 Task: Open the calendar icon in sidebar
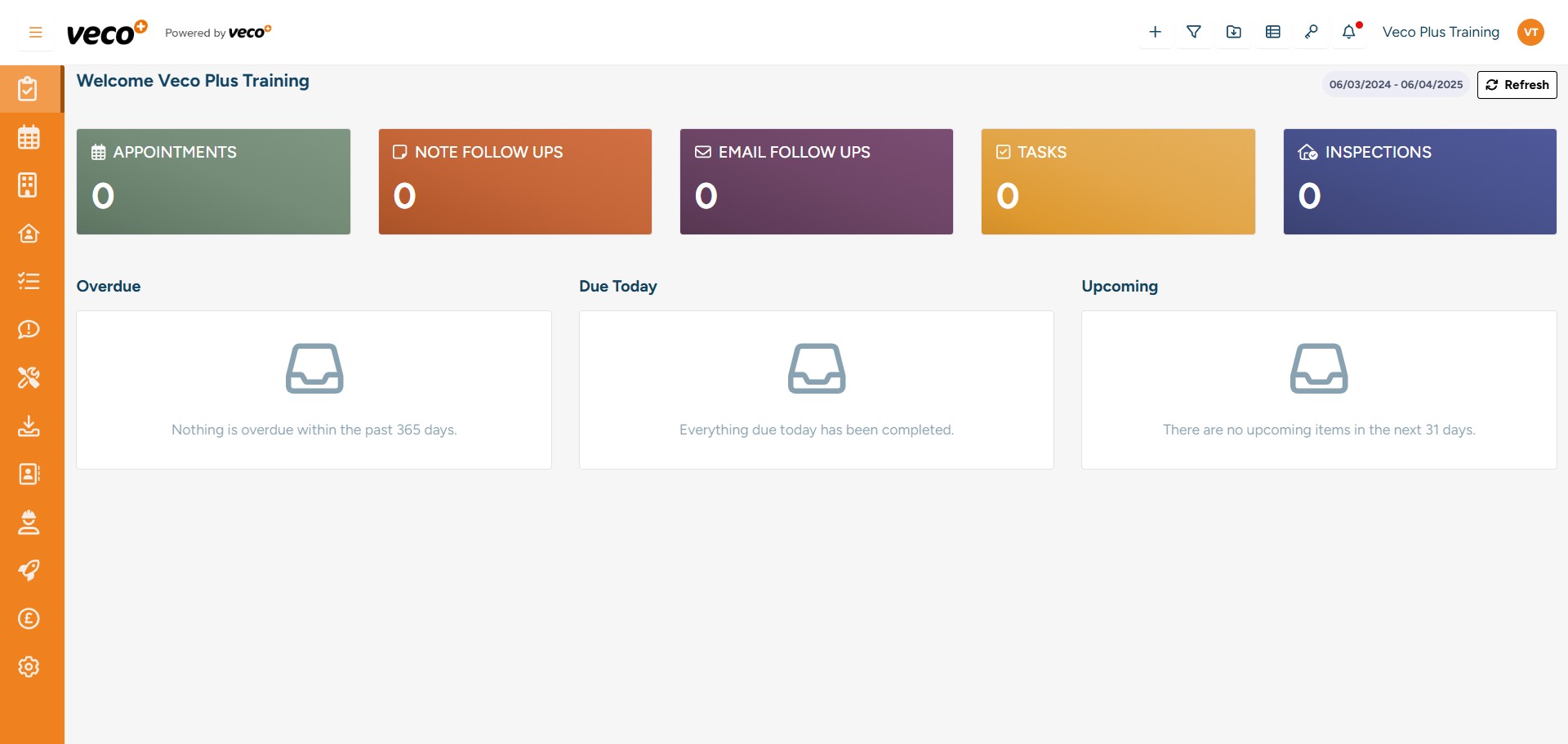29,137
